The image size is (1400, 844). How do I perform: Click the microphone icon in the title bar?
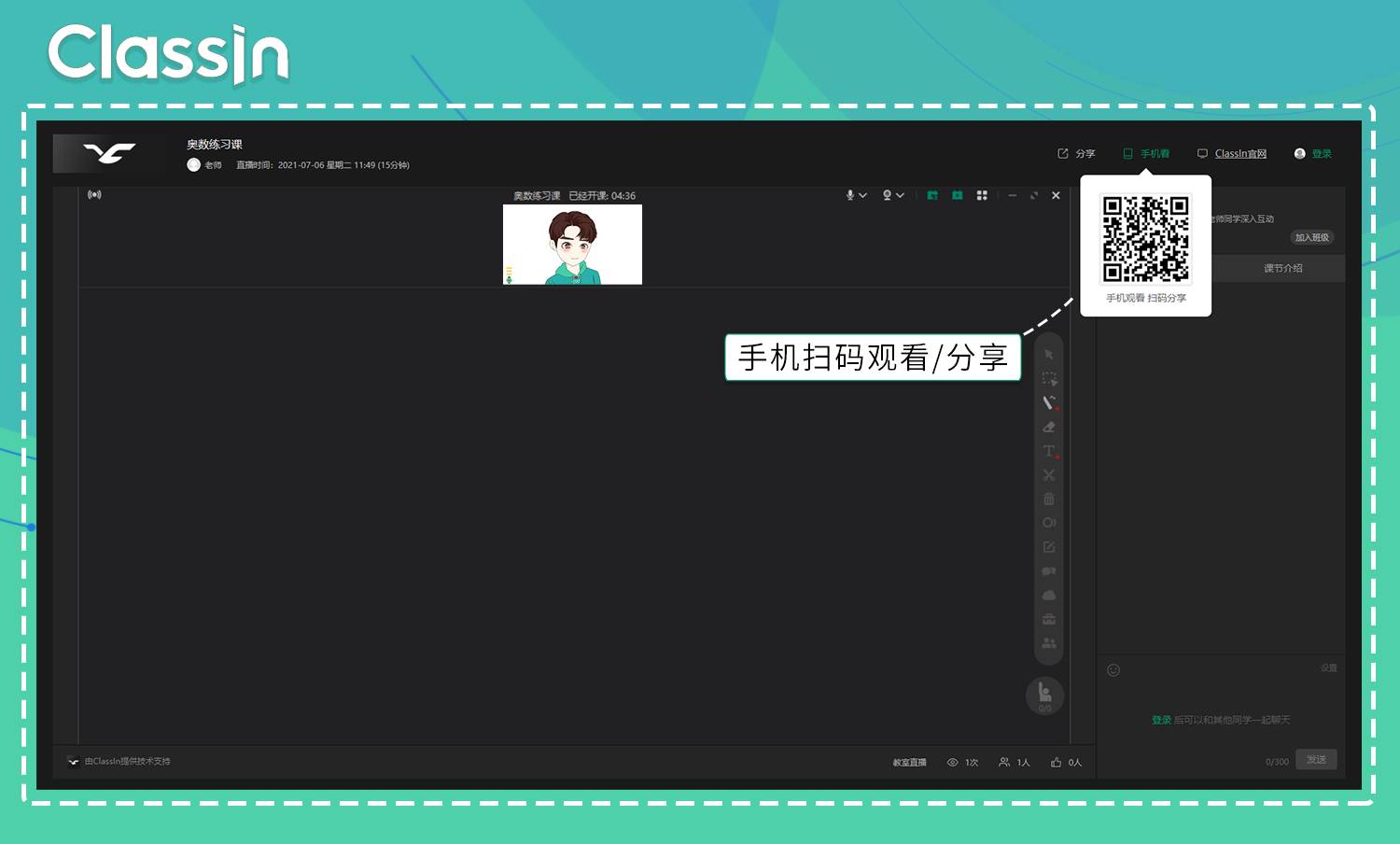click(x=850, y=195)
